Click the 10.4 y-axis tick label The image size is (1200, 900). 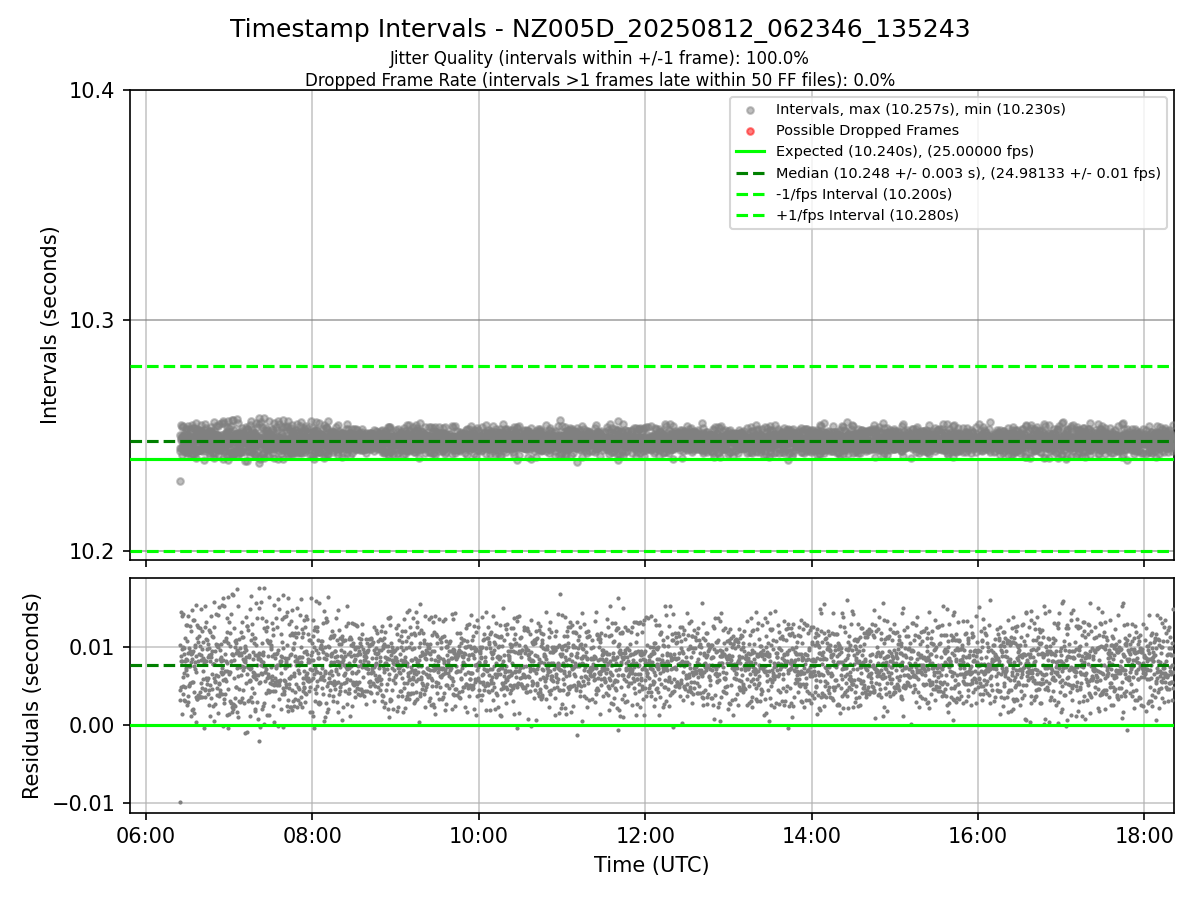94,91
